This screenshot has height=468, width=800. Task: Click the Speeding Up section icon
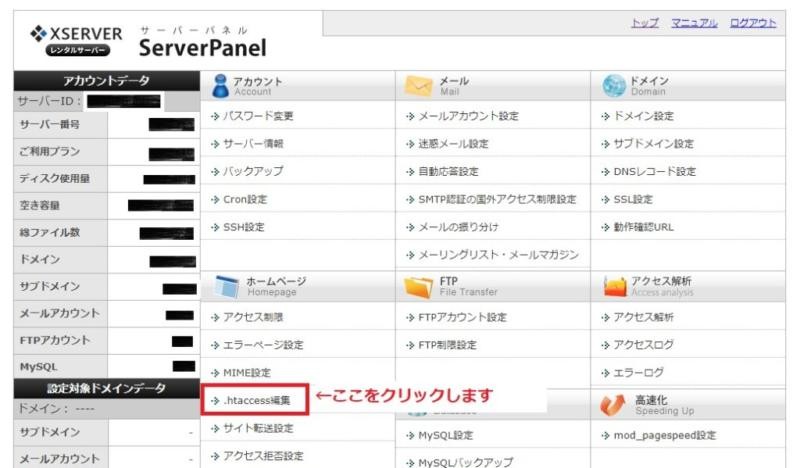pos(613,405)
